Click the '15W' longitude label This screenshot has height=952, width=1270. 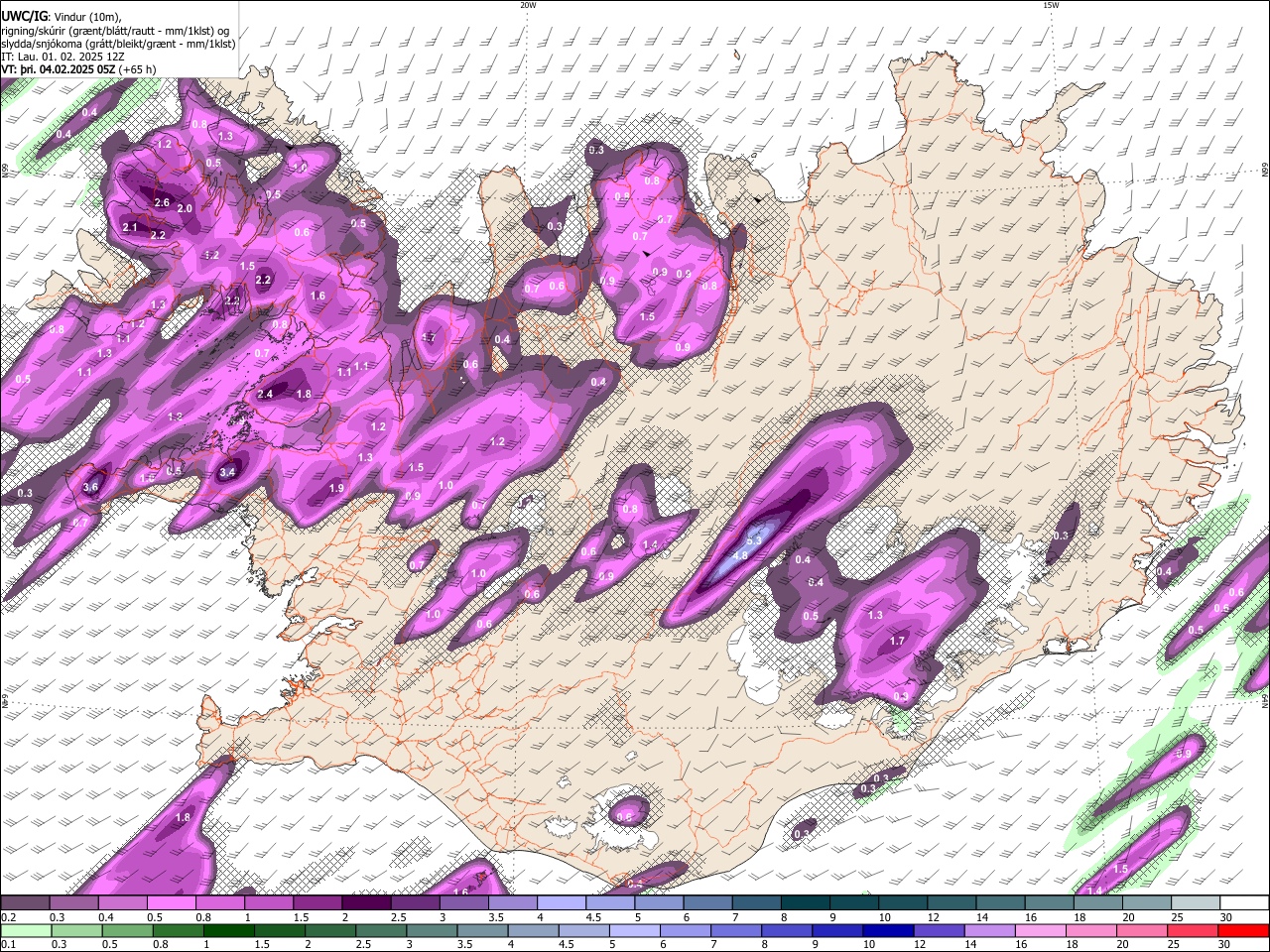pos(1052,5)
